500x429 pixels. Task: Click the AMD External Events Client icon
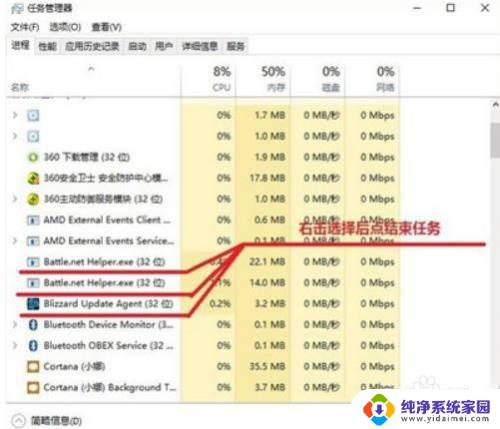[33, 220]
